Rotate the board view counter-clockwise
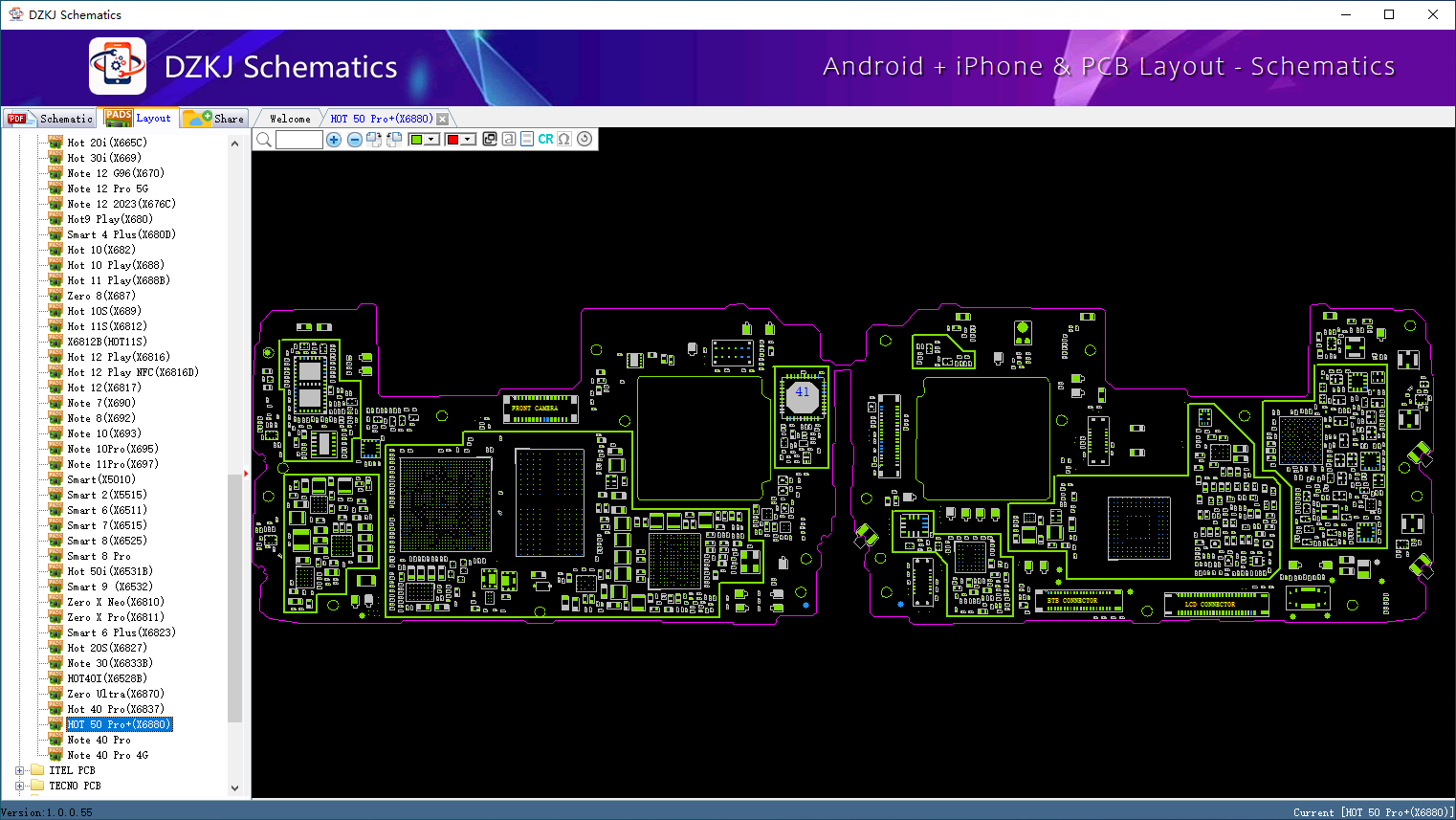This screenshot has width=1456, height=820. pyautogui.click(x=394, y=140)
